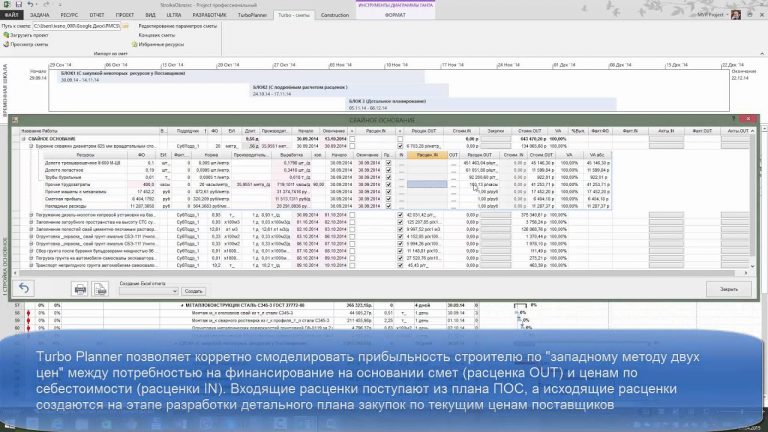The image size is (768, 432).
Task: Select the Прочие машины и механизмы resource row
Action: click(x=327, y=192)
